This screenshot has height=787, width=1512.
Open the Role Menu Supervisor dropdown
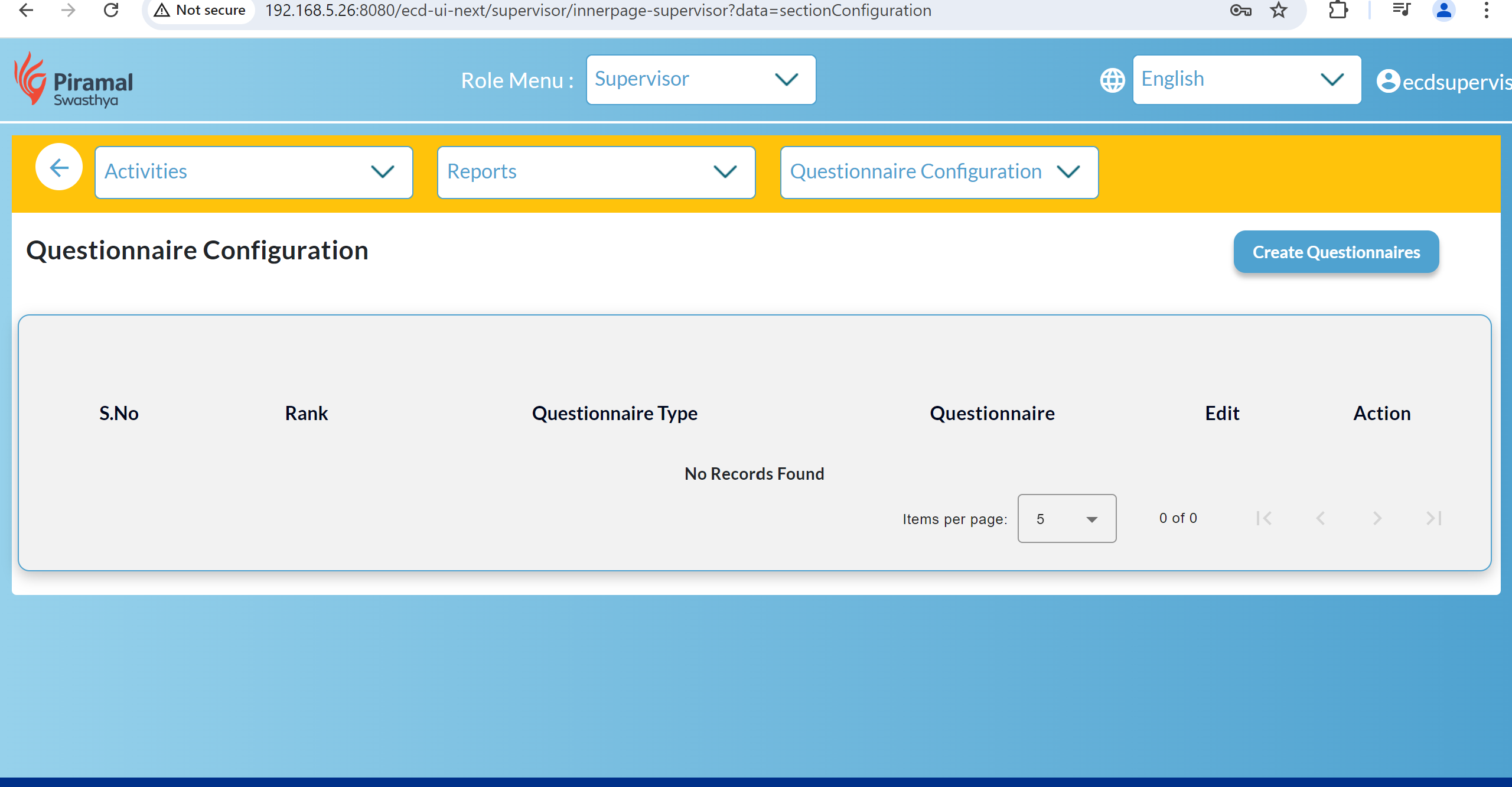pos(700,80)
